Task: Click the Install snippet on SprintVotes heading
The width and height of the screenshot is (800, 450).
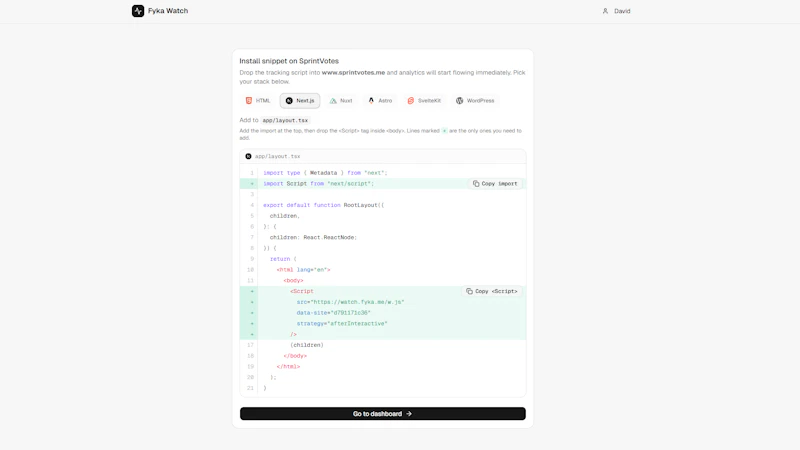Action: coord(289,61)
